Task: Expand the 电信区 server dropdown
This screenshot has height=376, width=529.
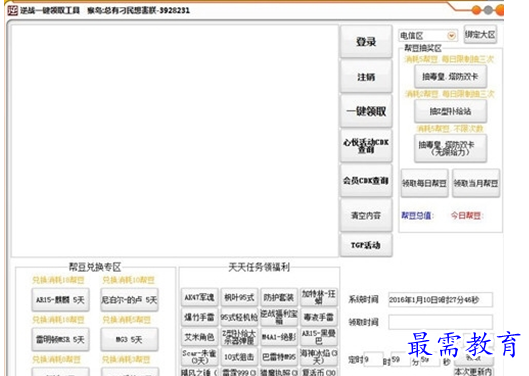Action: click(x=451, y=35)
